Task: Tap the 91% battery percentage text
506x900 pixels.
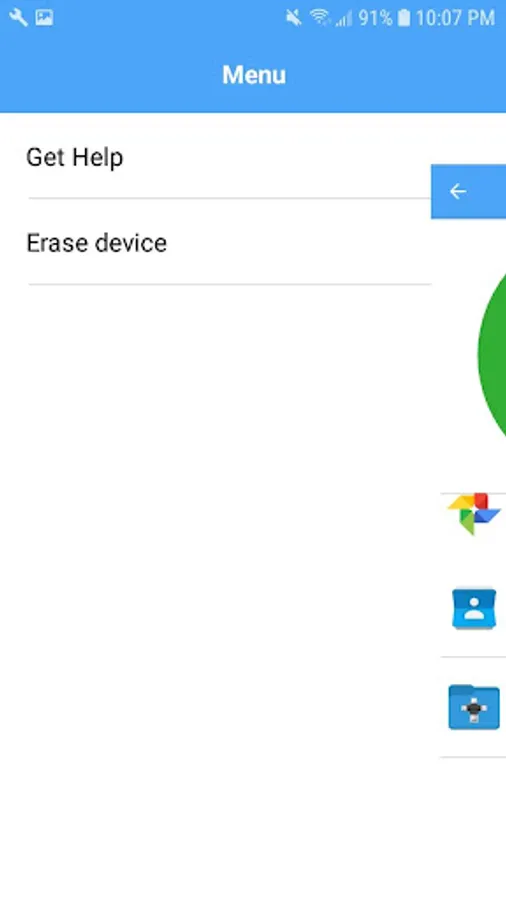Action: [375, 18]
